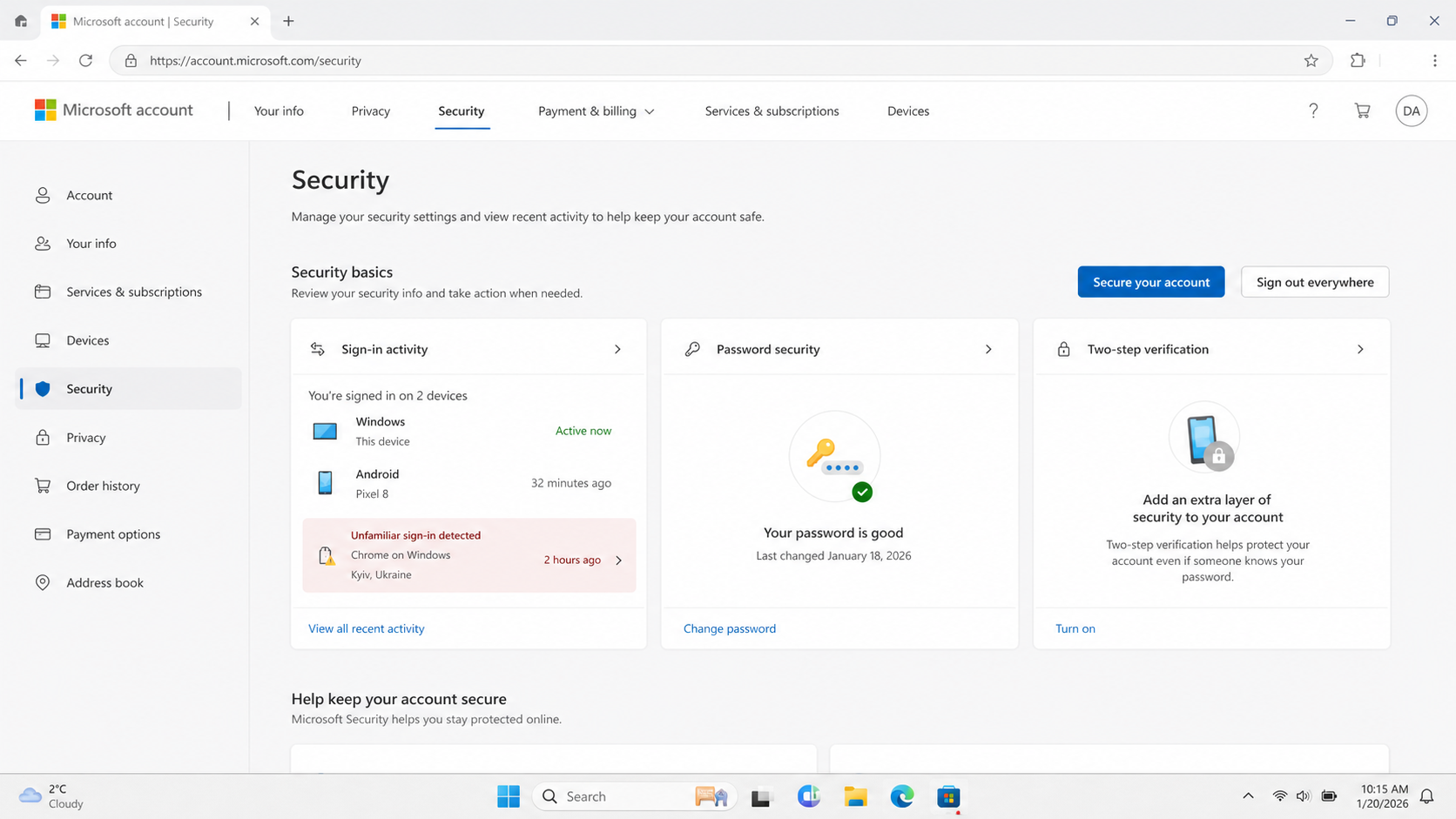Viewport: 1456px width, 819px height.
Task: Open Two-step verification card chevron
Action: tap(1360, 349)
